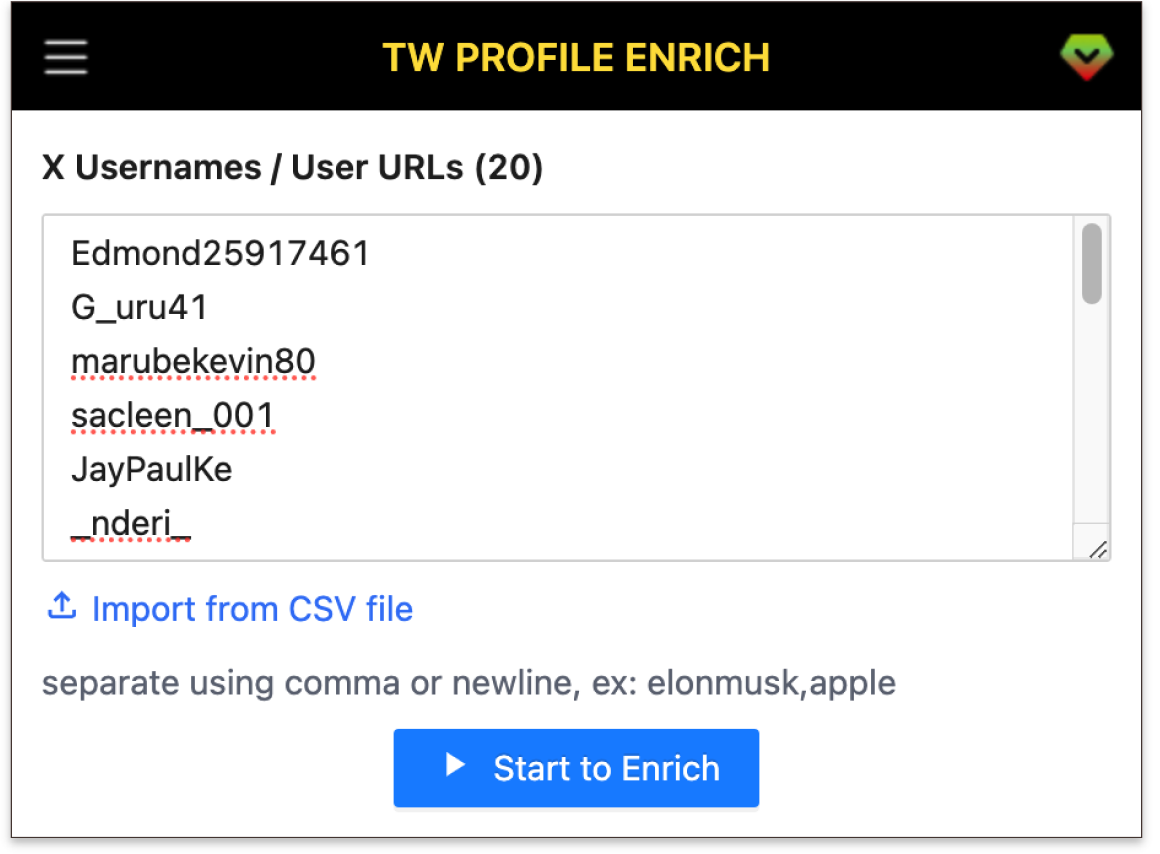The image size is (1160, 854).
Task: Click the upload icon beside Import from CSV
Action: (x=61, y=606)
